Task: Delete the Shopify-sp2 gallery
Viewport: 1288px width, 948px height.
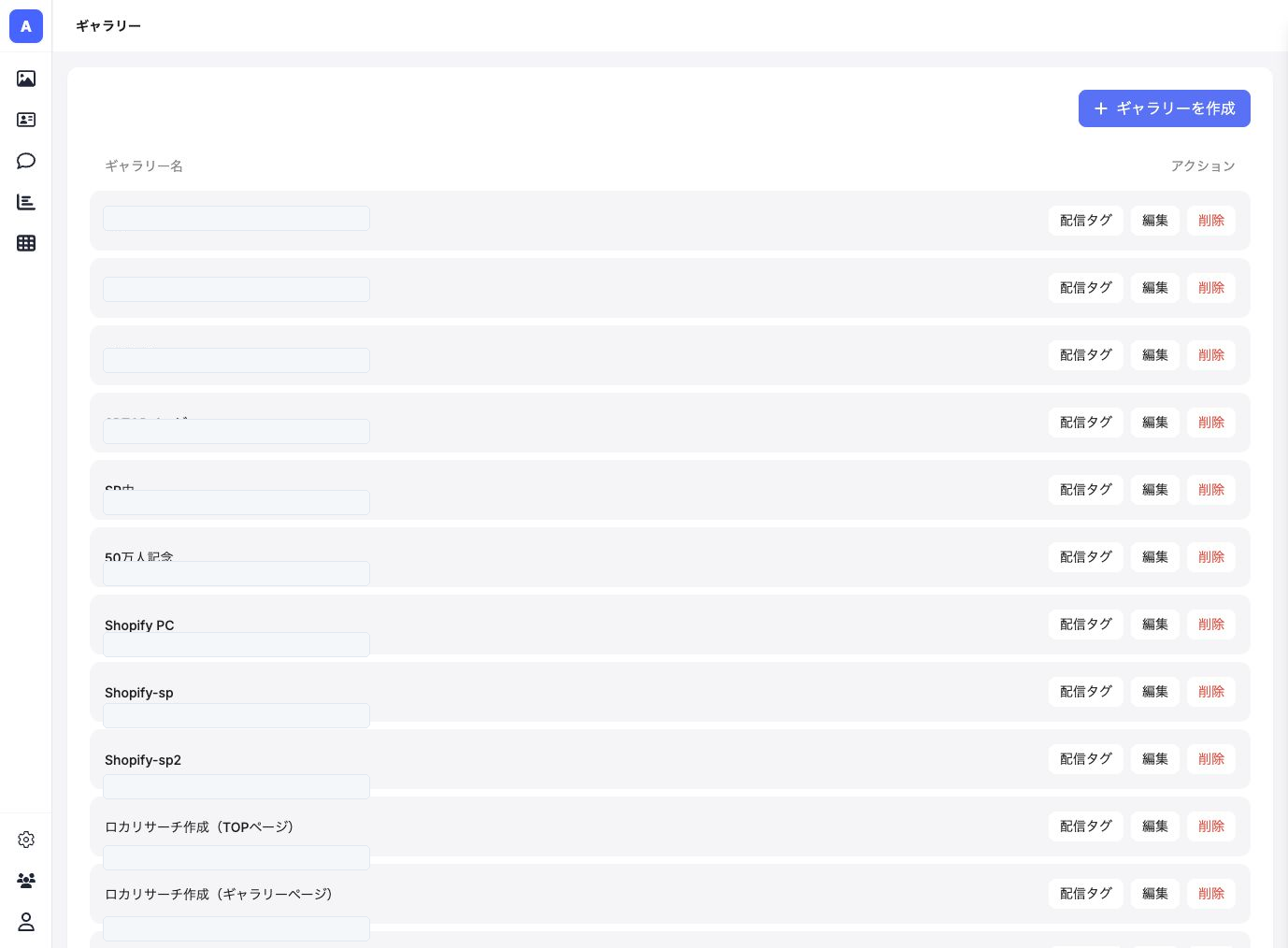Action: (1211, 759)
